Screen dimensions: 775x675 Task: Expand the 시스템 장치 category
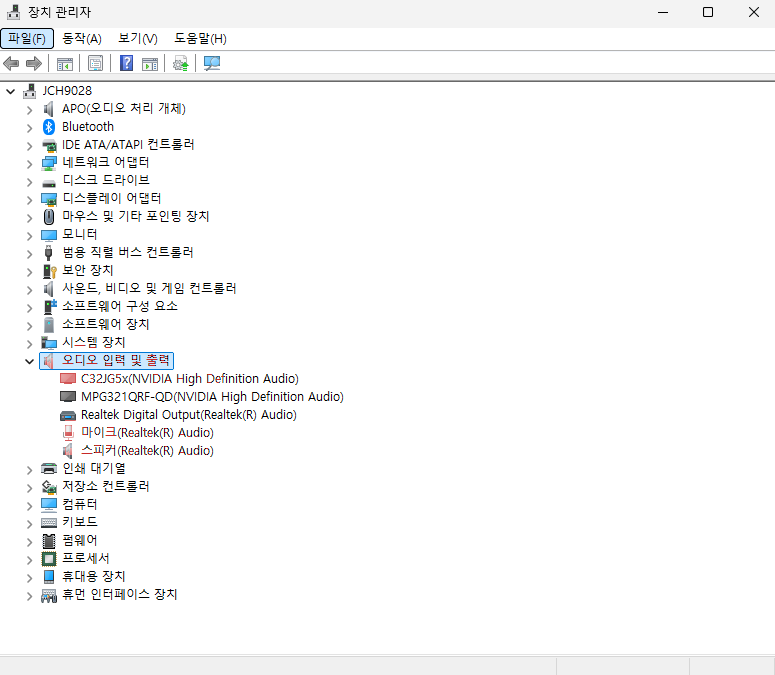click(30, 343)
